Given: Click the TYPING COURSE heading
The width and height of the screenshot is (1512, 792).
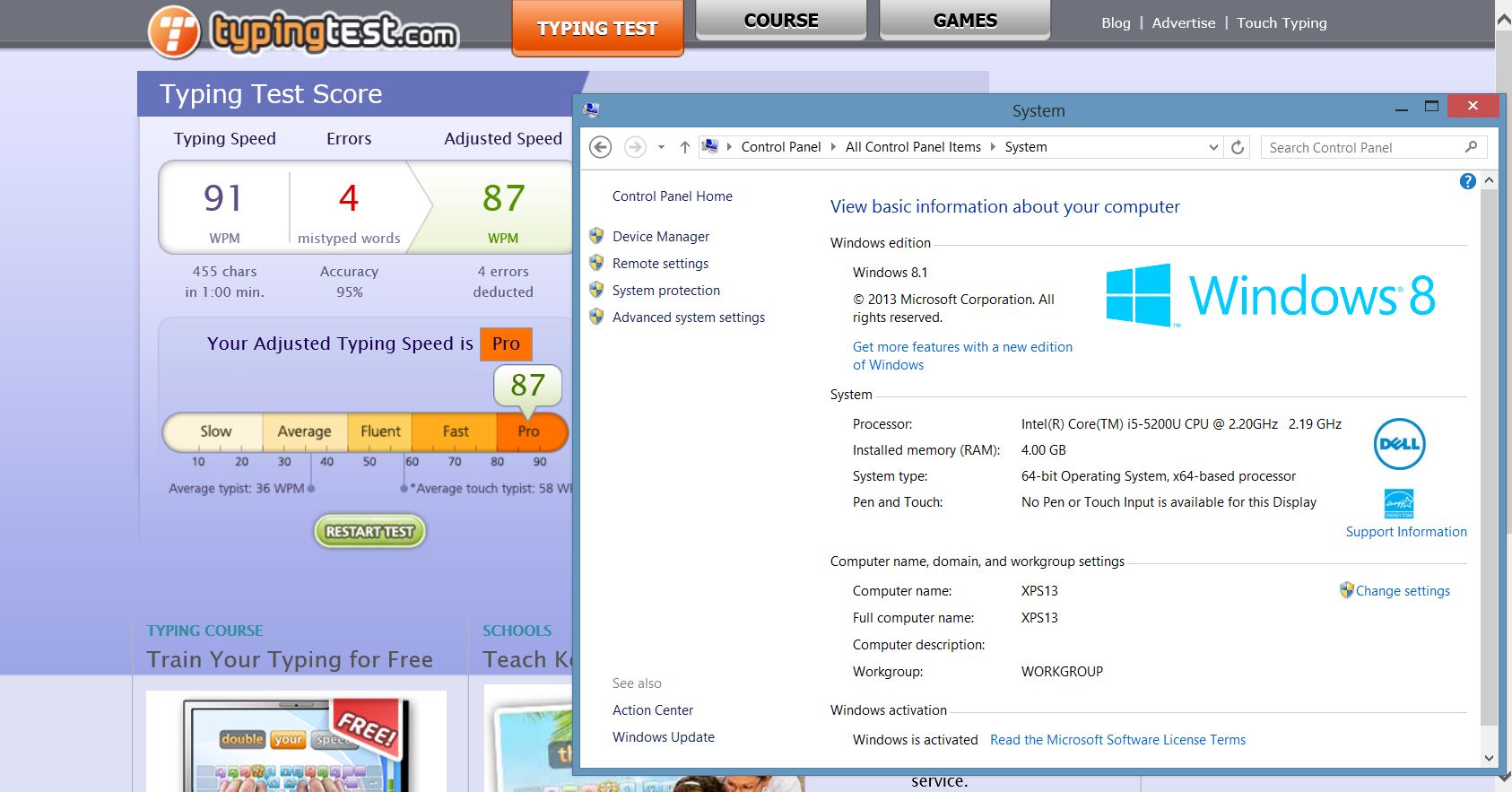Looking at the screenshot, I should pyautogui.click(x=204, y=631).
